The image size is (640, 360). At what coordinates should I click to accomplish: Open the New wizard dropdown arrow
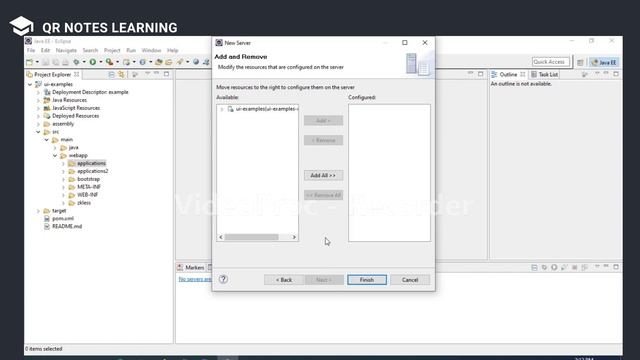point(37,62)
